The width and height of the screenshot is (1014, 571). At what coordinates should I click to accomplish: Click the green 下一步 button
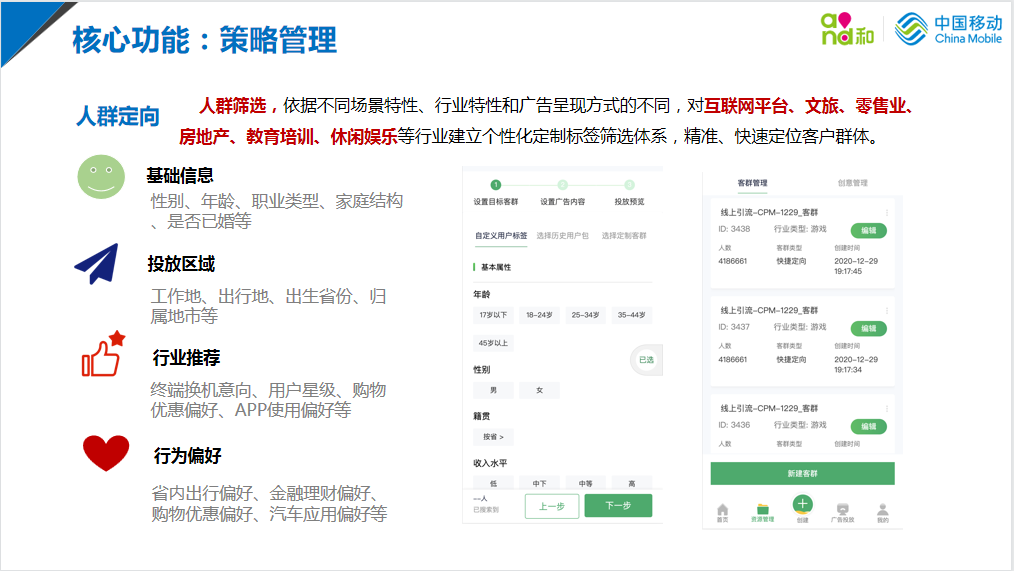pyautogui.click(x=618, y=506)
